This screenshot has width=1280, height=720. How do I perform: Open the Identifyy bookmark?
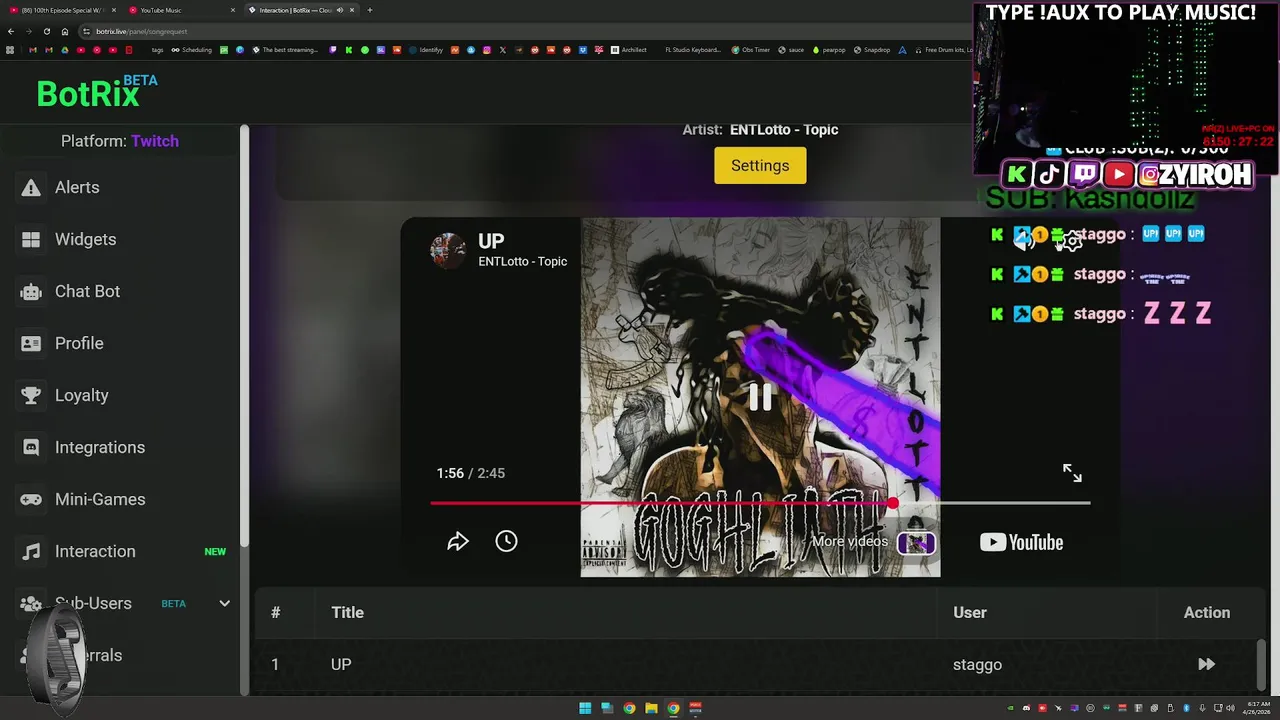click(x=426, y=50)
